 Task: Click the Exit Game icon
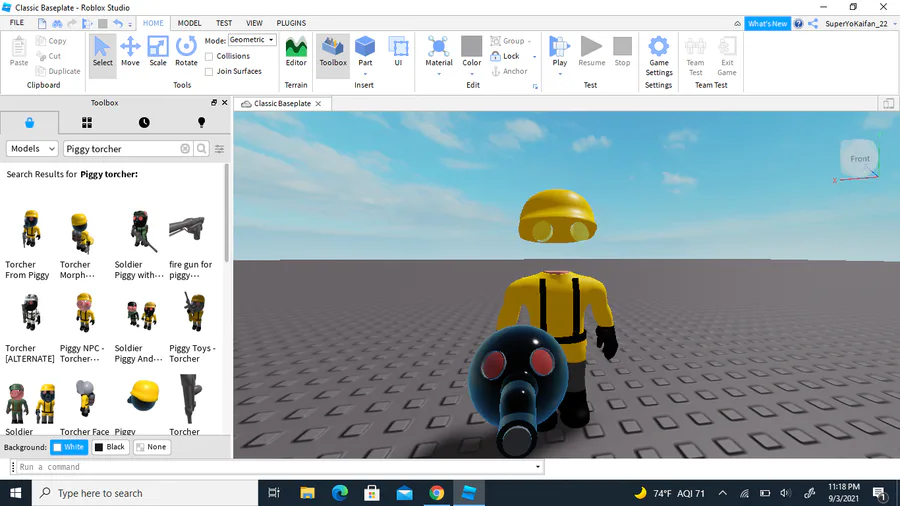(727, 56)
